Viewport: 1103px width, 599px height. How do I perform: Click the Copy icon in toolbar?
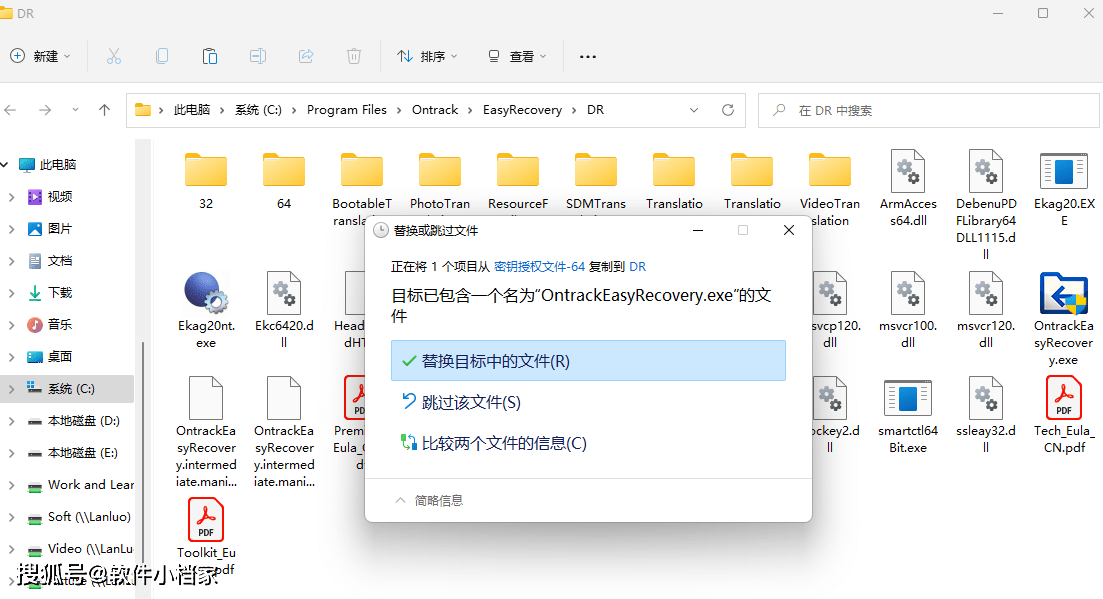162,56
